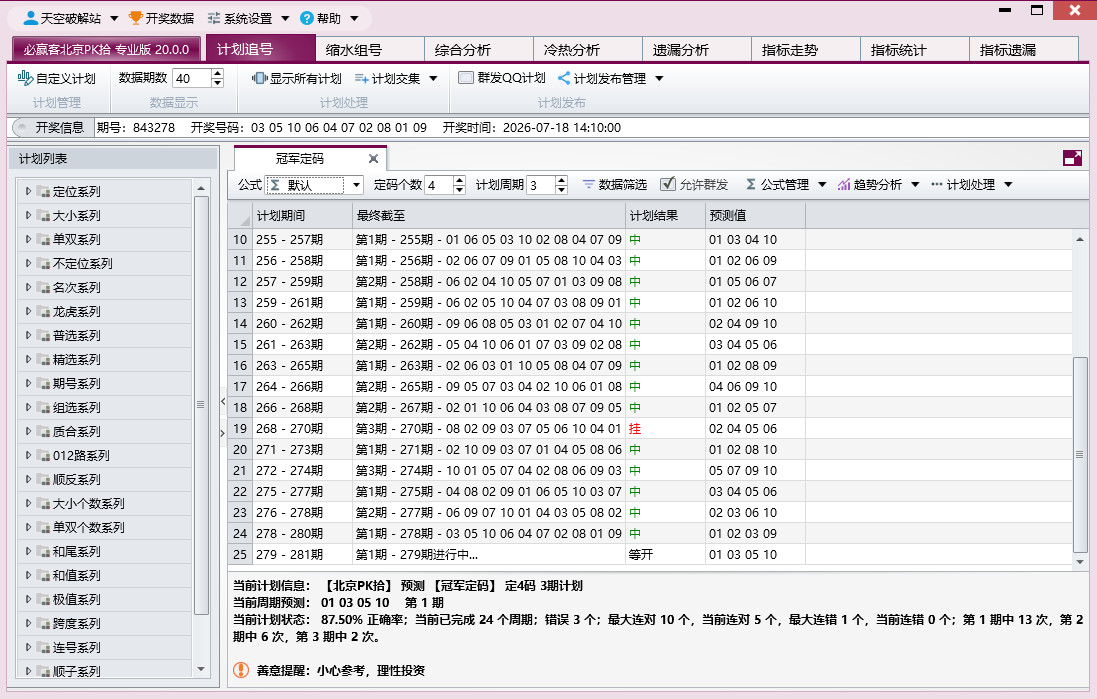
Task: Open 计划发布管理 dropdown arrow
Action: 659,78
